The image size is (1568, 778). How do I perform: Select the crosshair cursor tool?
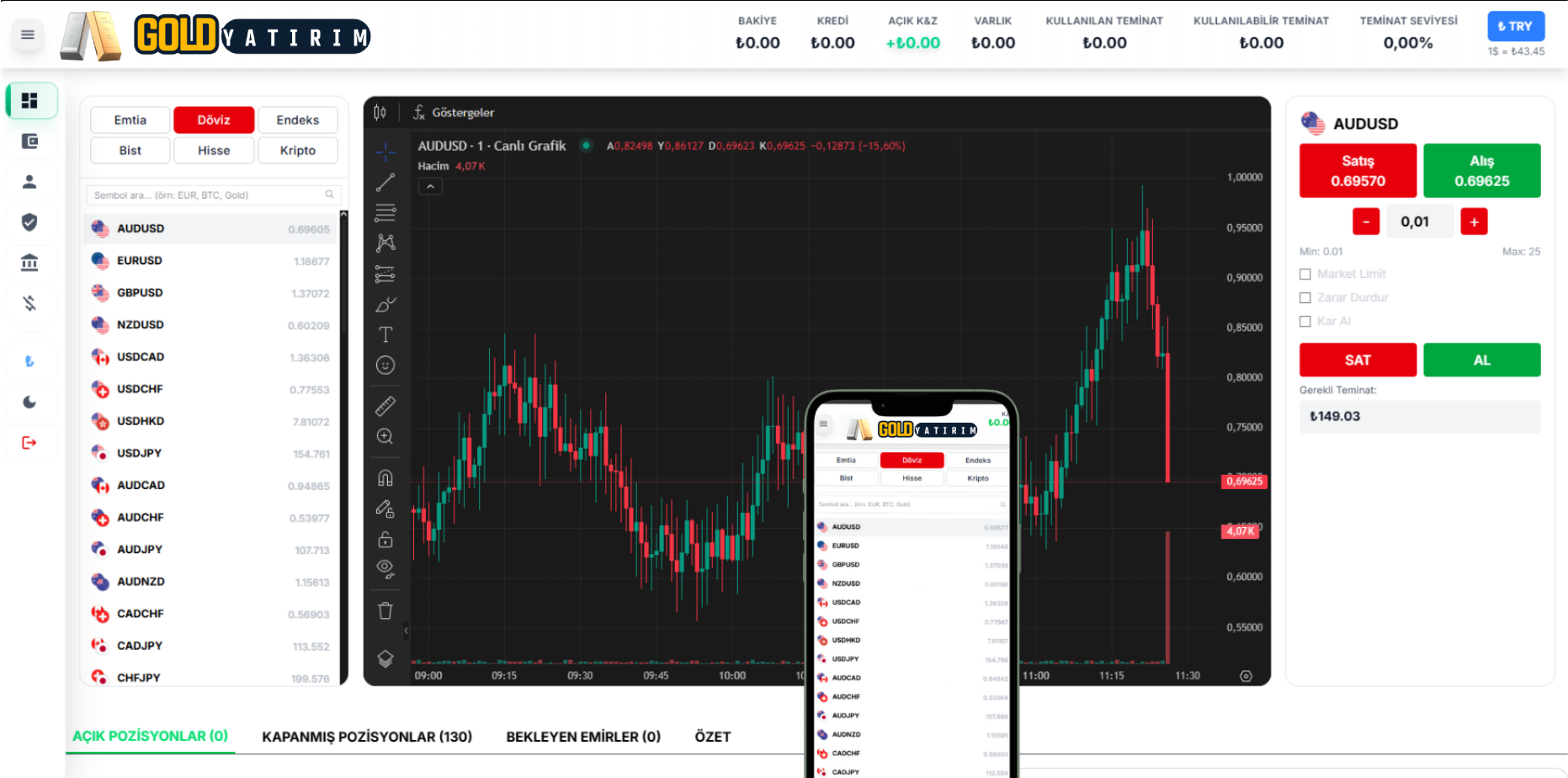(x=385, y=152)
